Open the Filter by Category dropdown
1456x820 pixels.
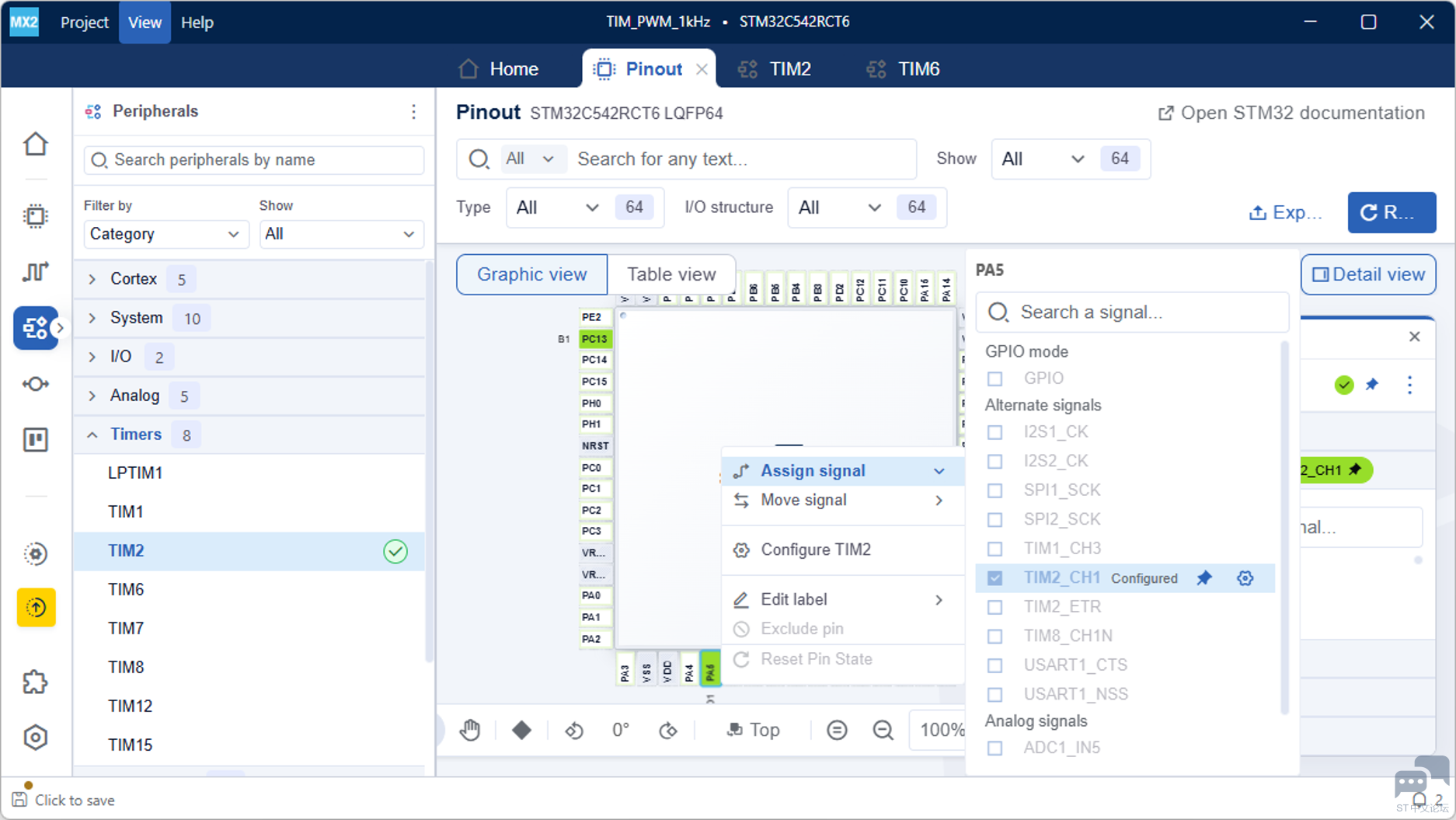point(165,234)
